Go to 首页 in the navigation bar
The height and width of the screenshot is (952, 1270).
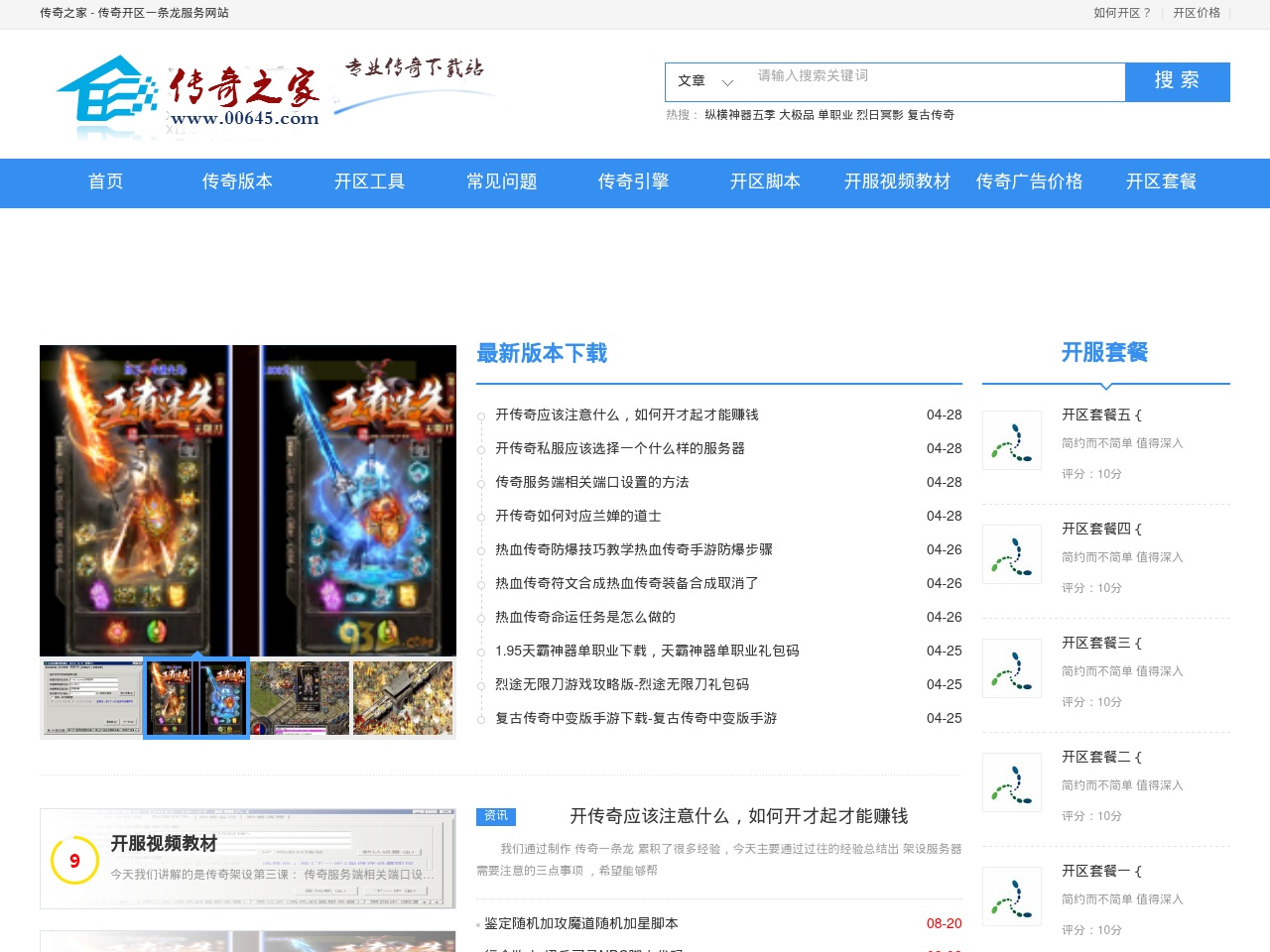(x=106, y=182)
